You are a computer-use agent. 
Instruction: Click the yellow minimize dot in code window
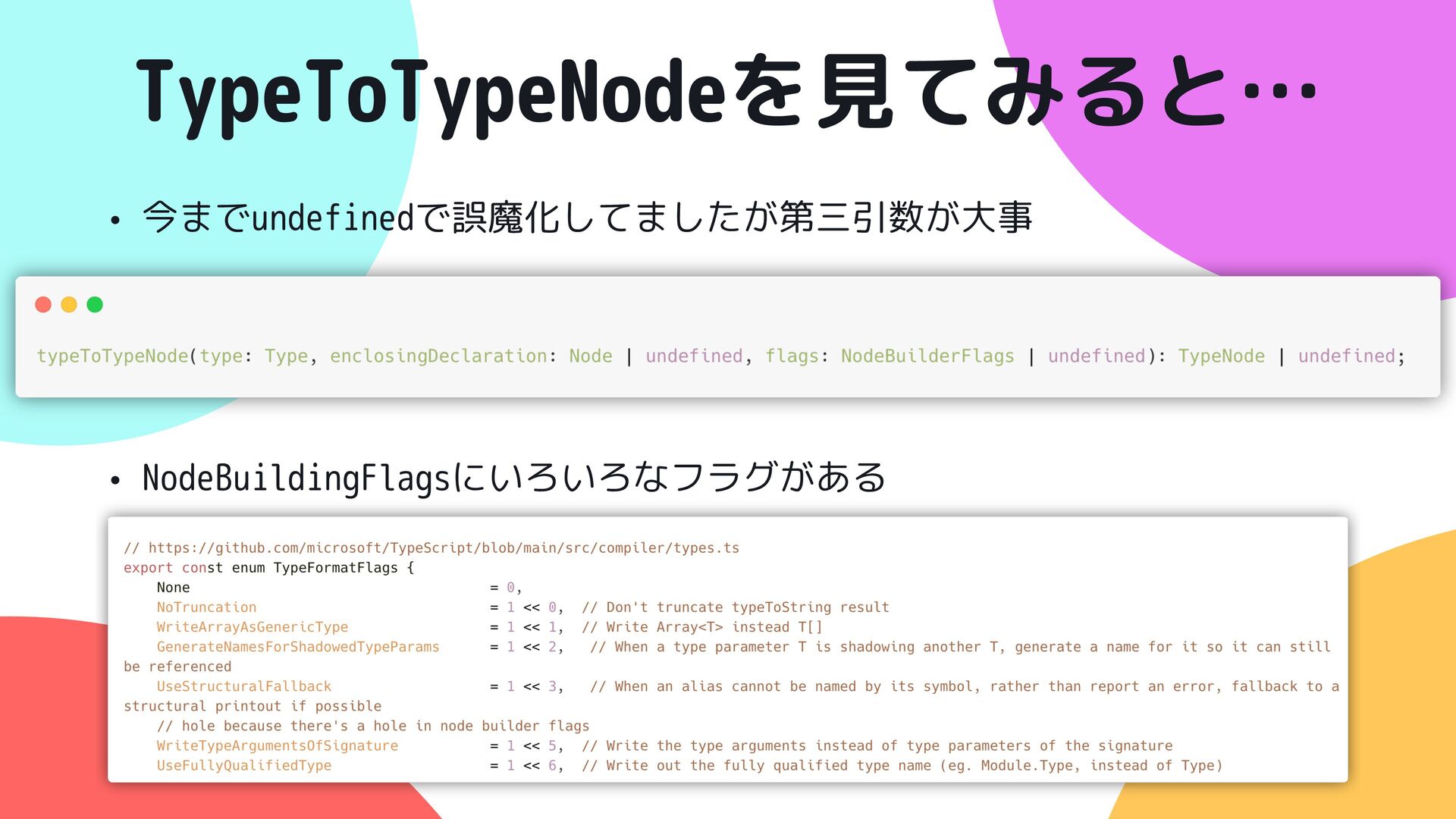69,305
